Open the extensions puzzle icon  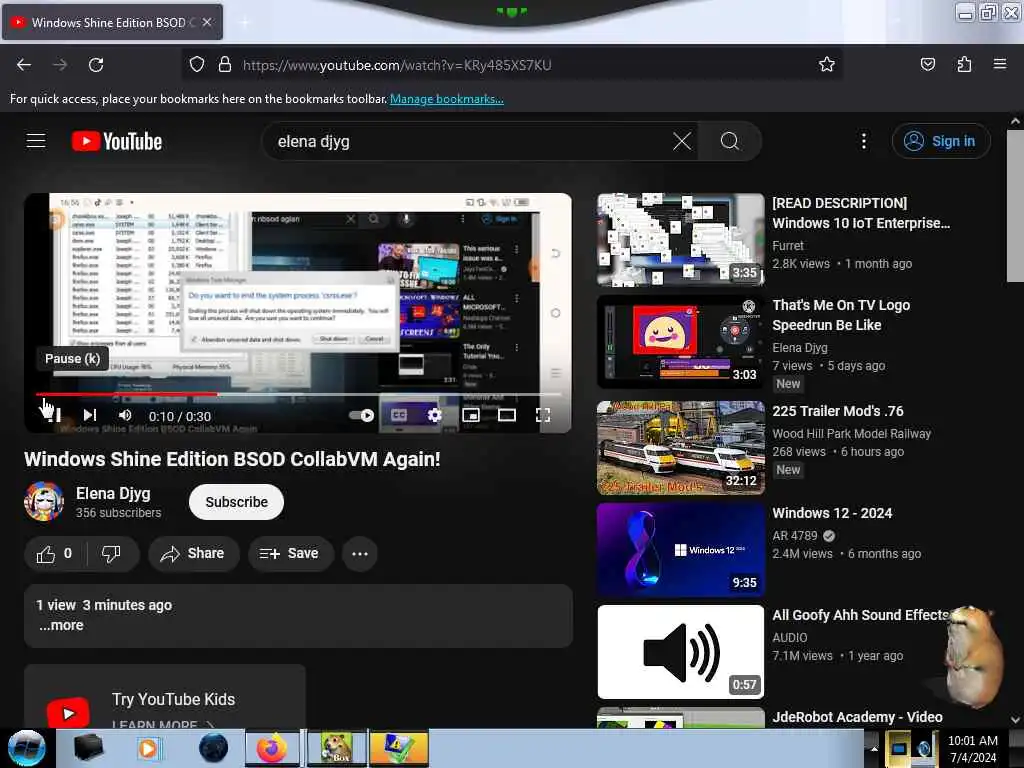[x=964, y=65]
